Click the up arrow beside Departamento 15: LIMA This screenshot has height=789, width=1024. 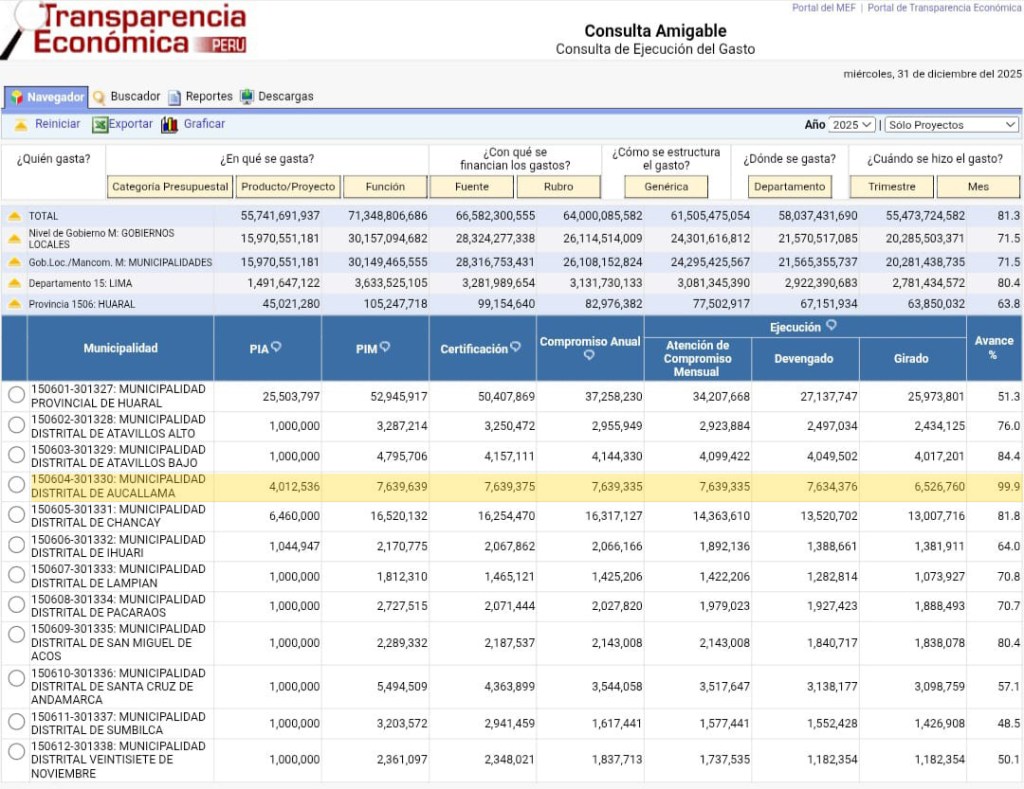pos(14,284)
